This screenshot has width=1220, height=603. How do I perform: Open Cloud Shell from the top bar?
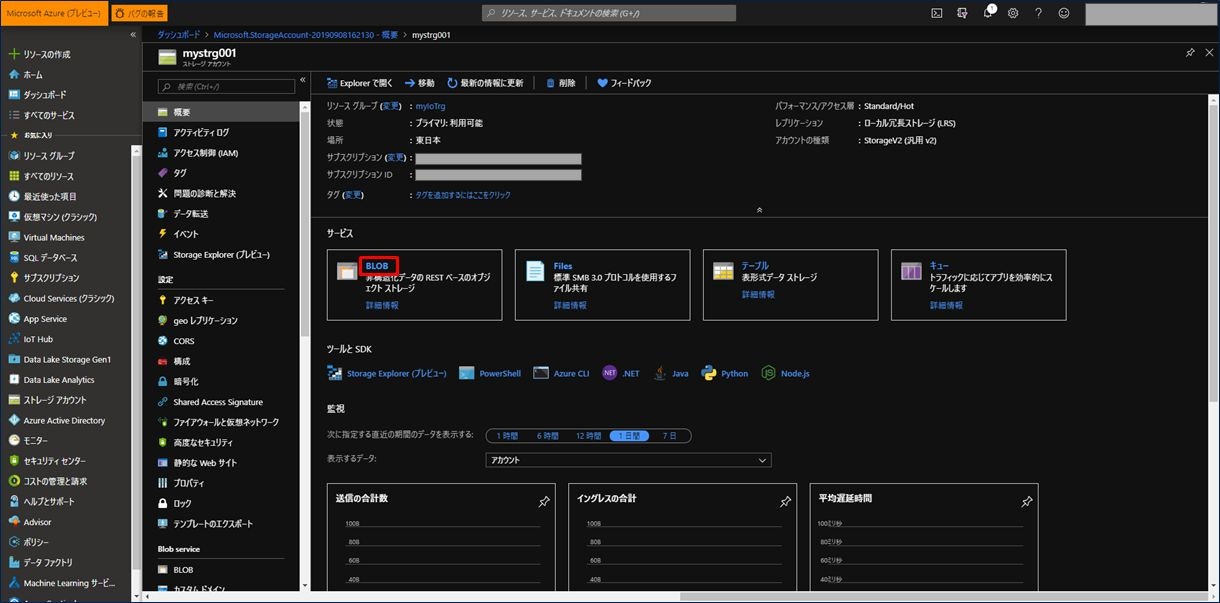(936, 13)
